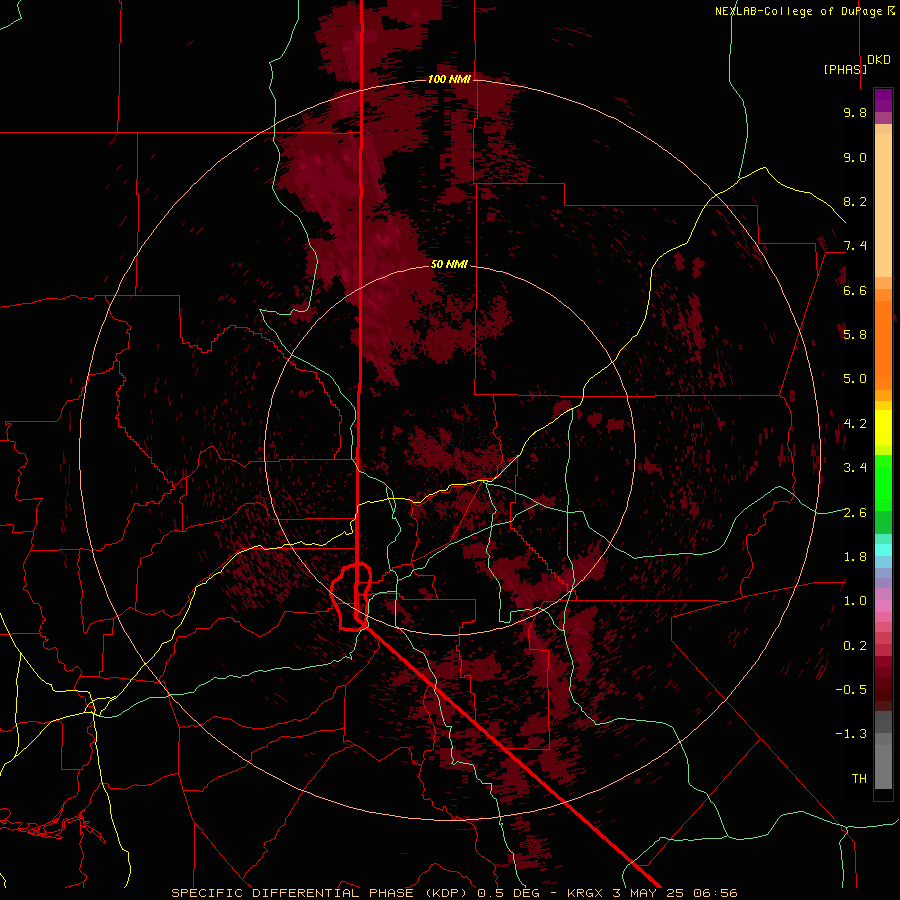Click the 9.8 value on the scale
The width and height of the screenshot is (900, 900).
pyautogui.click(x=855, y=112)
